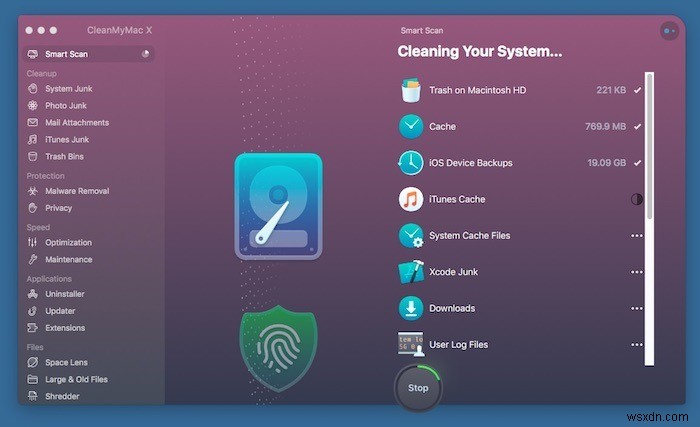The width and height of the screenshot is (700, 427).
Task: Select the Cleaning Your System heading
Action: coord(479,51)
